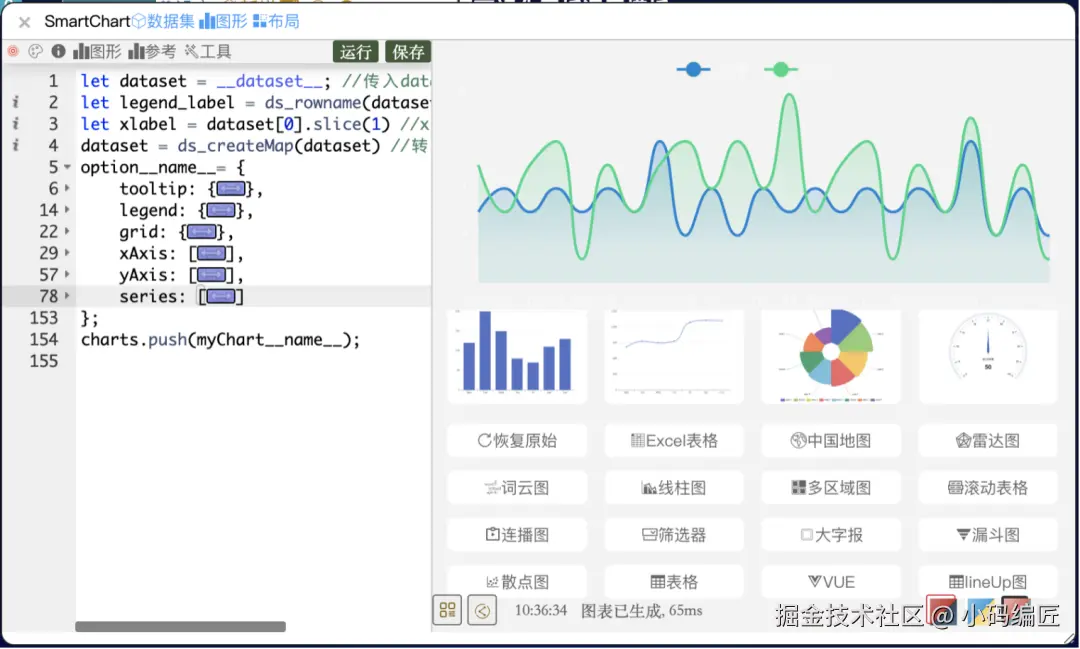Viewport: 1080px width, 649px height.
Task: Click the red record icon on the toolbar
Action: [x=13, y=50]
